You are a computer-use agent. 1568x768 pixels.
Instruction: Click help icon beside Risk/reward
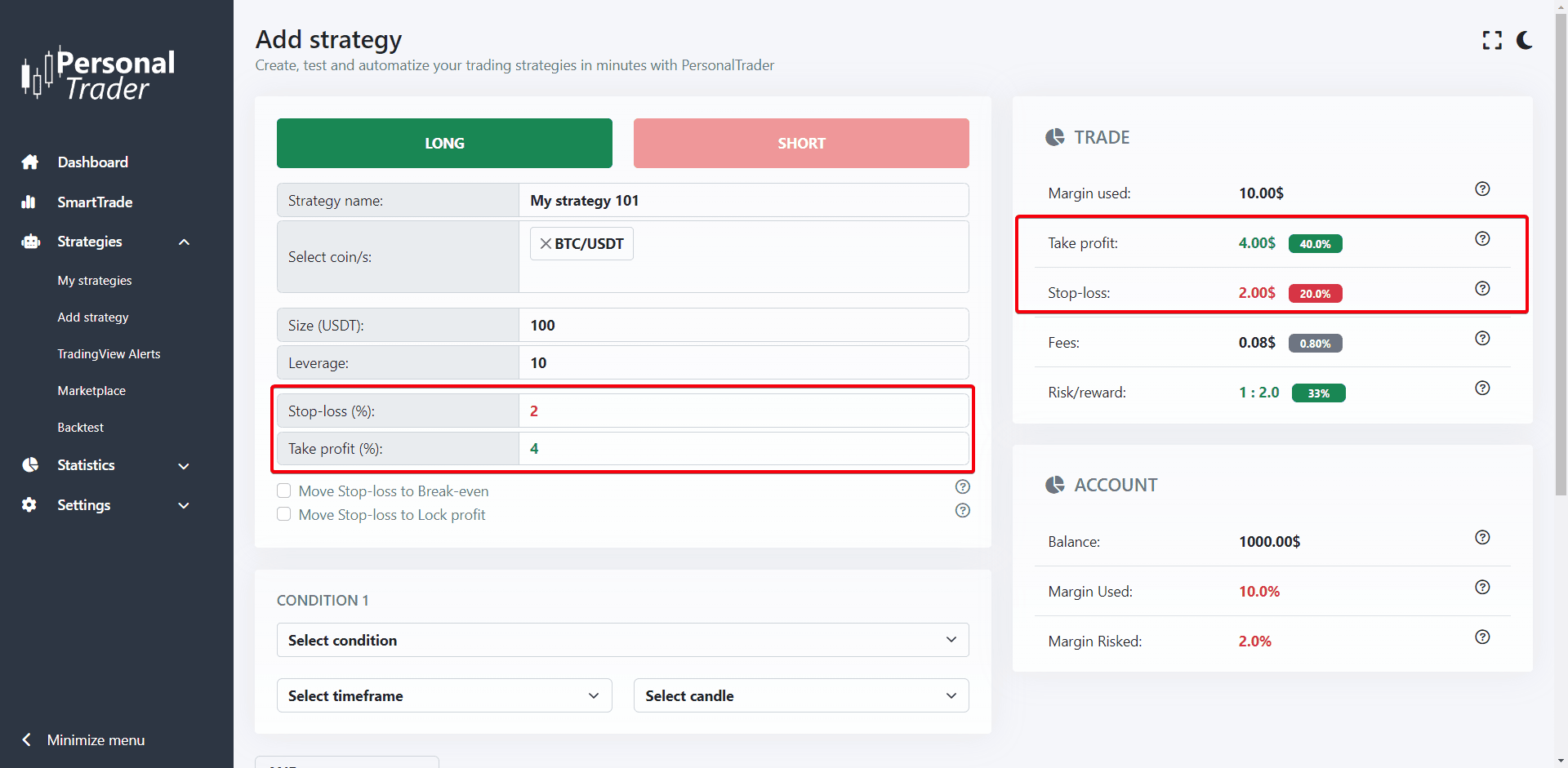coord(1482,388)
